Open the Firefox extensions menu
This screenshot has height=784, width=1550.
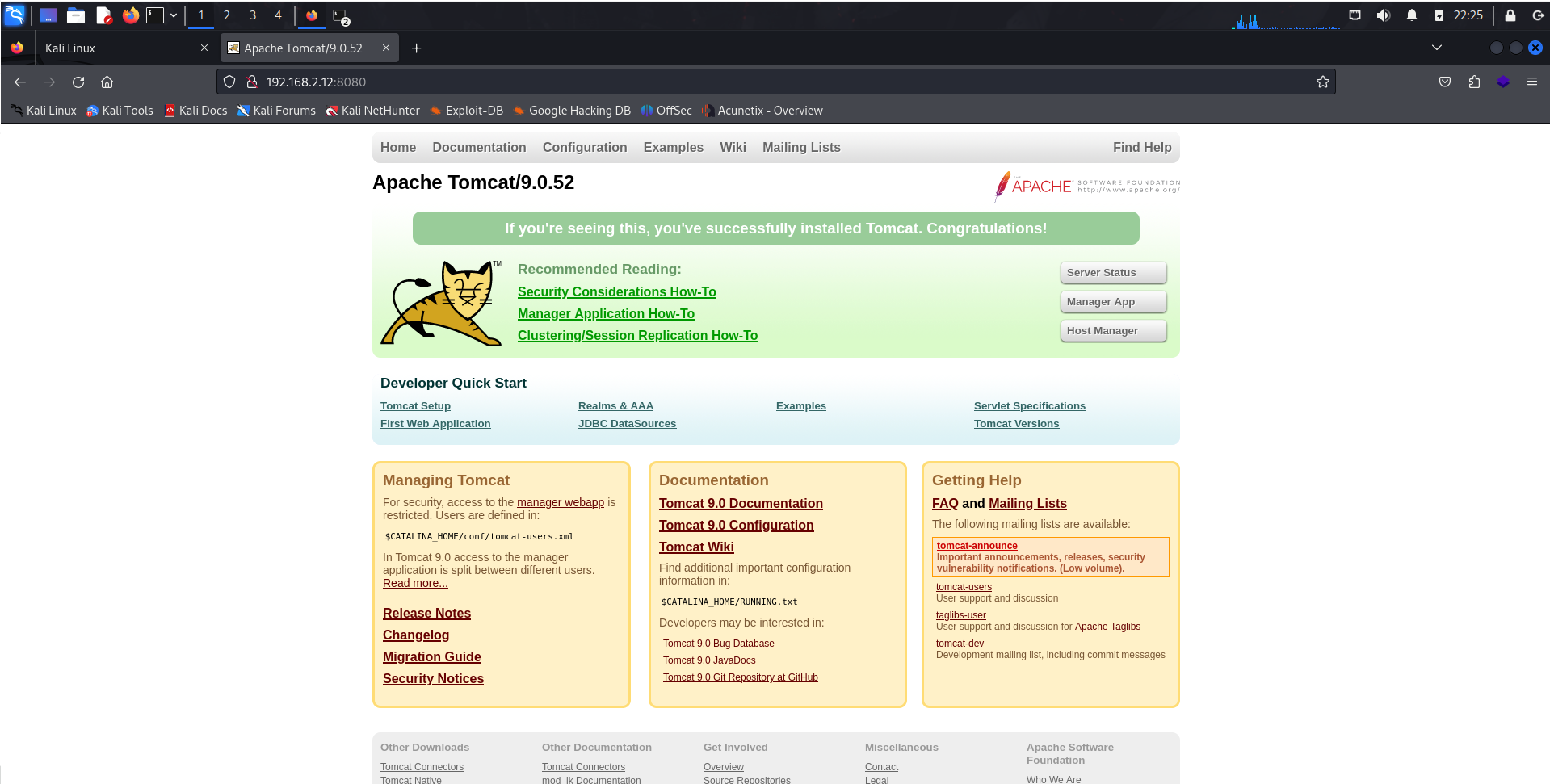coord(1474,82)
